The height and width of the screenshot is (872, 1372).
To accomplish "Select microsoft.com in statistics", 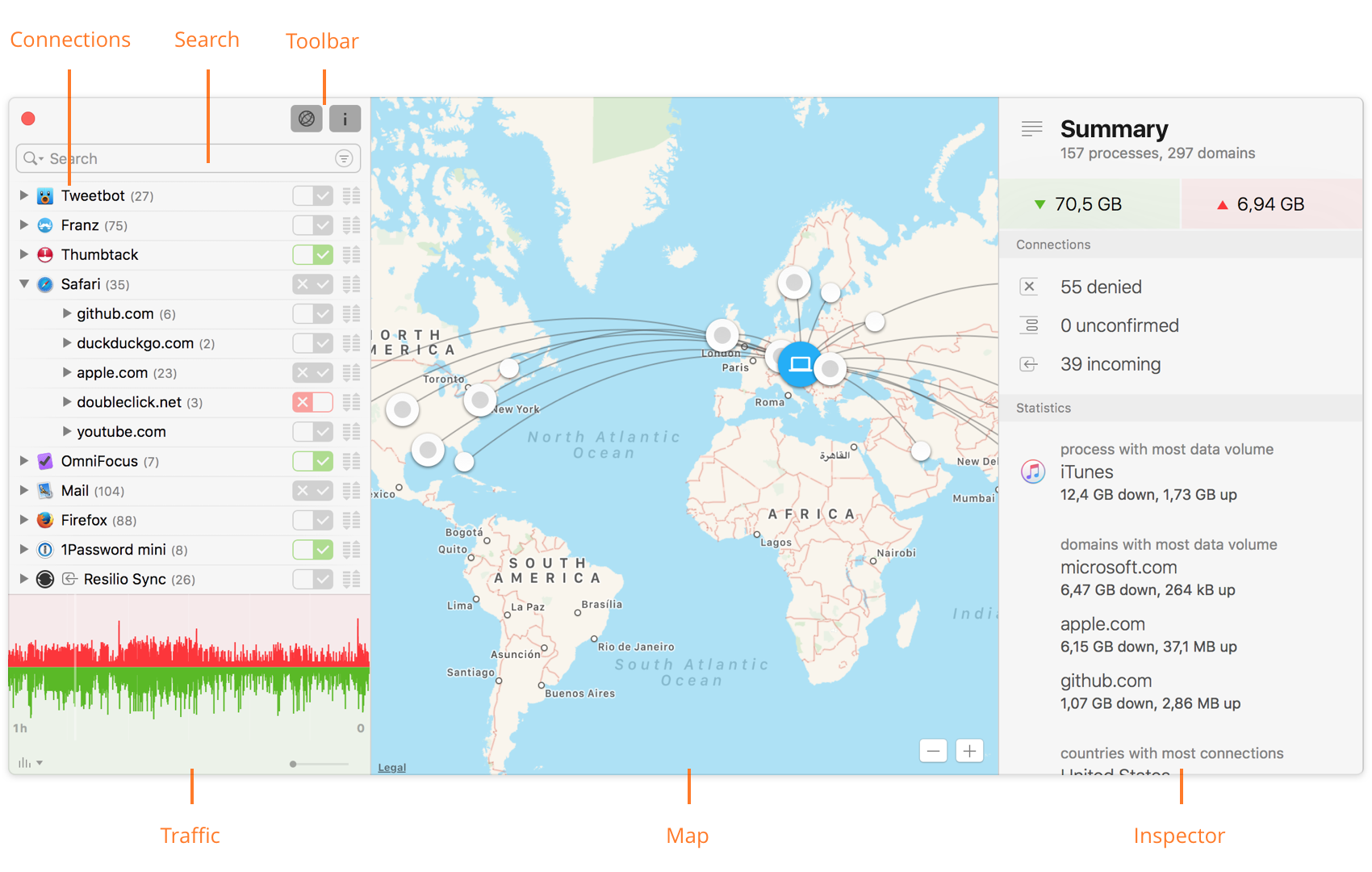I will pos(1119,568).
